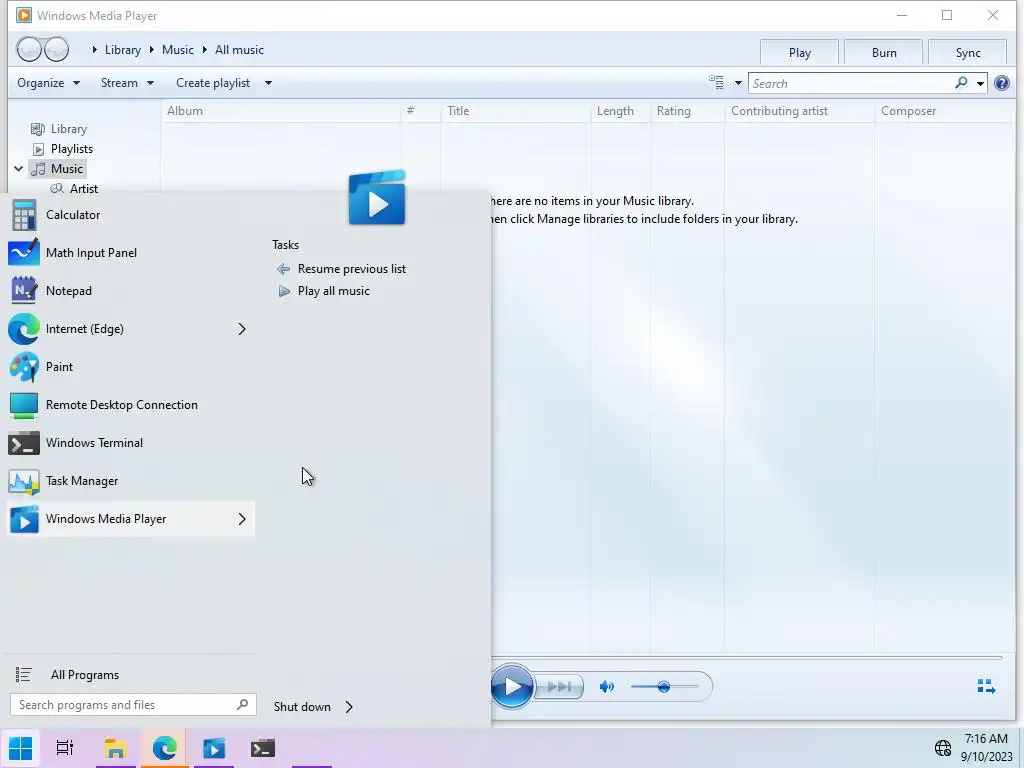
Task: Collapse the Music tree node
Action: tap(18, 168)
